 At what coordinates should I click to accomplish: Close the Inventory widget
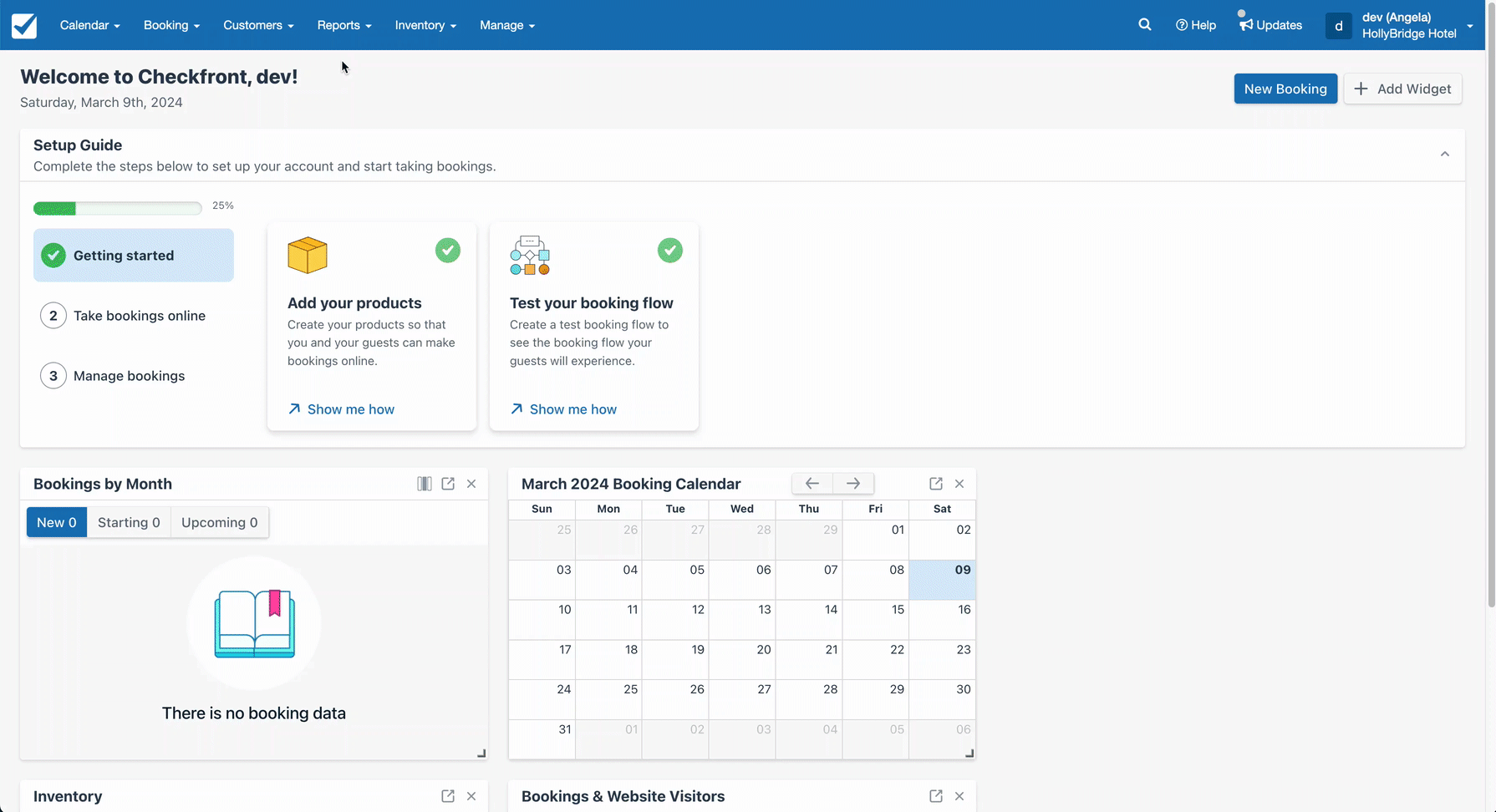pyautogui.click(x=471, y=796)
